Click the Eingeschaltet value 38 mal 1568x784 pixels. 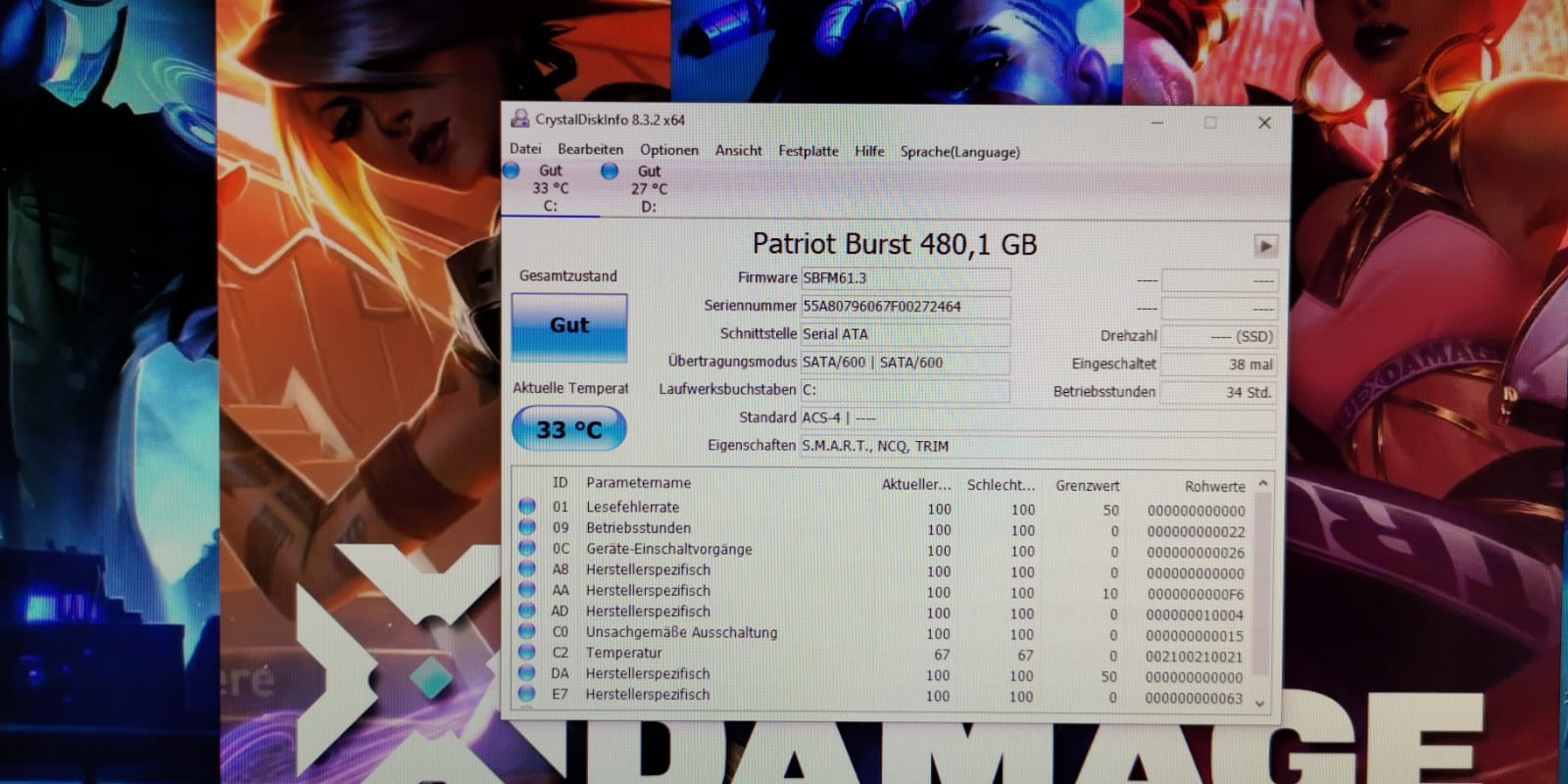pos(1218,365)
